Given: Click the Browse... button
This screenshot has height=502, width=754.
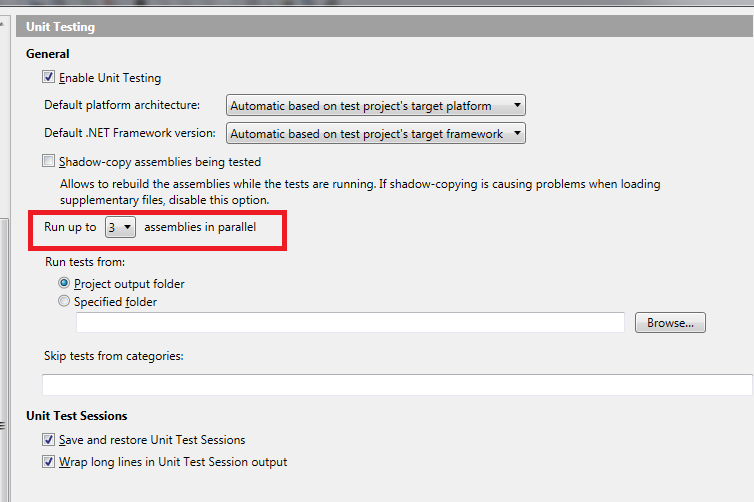Looking at the screenshot, I should tap(670, 323).
